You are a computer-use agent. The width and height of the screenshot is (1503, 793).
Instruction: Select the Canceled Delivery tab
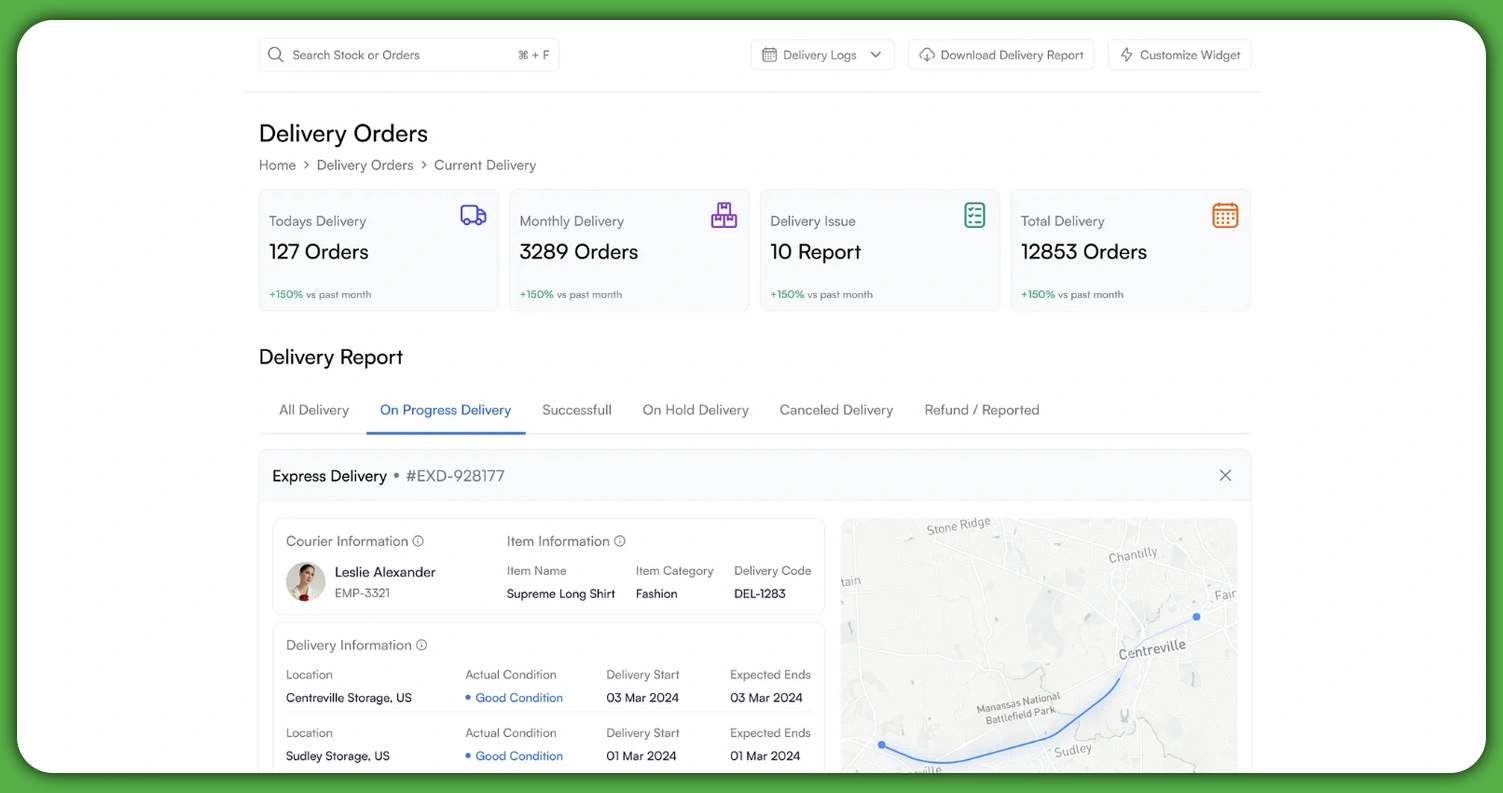click(836, 409)
